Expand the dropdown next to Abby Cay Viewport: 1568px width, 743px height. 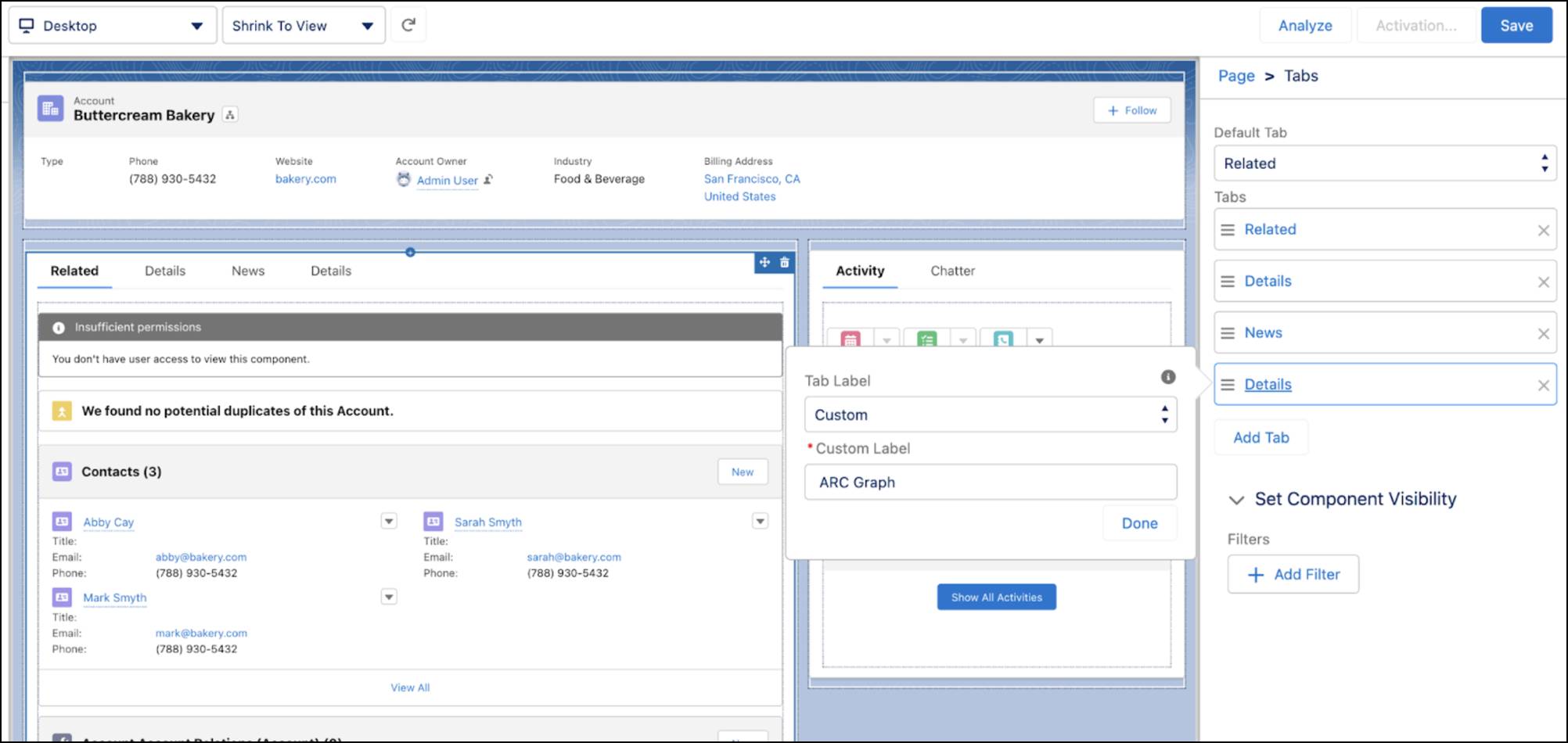(x=389, y=520)
